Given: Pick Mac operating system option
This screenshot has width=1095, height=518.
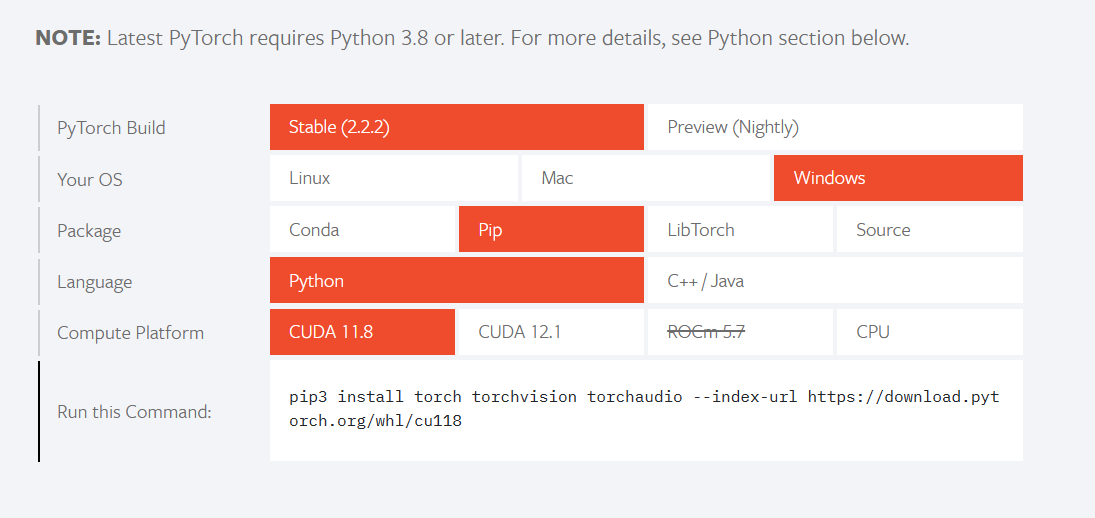Looking at the screenshot, I should click(x=645, y=179).
